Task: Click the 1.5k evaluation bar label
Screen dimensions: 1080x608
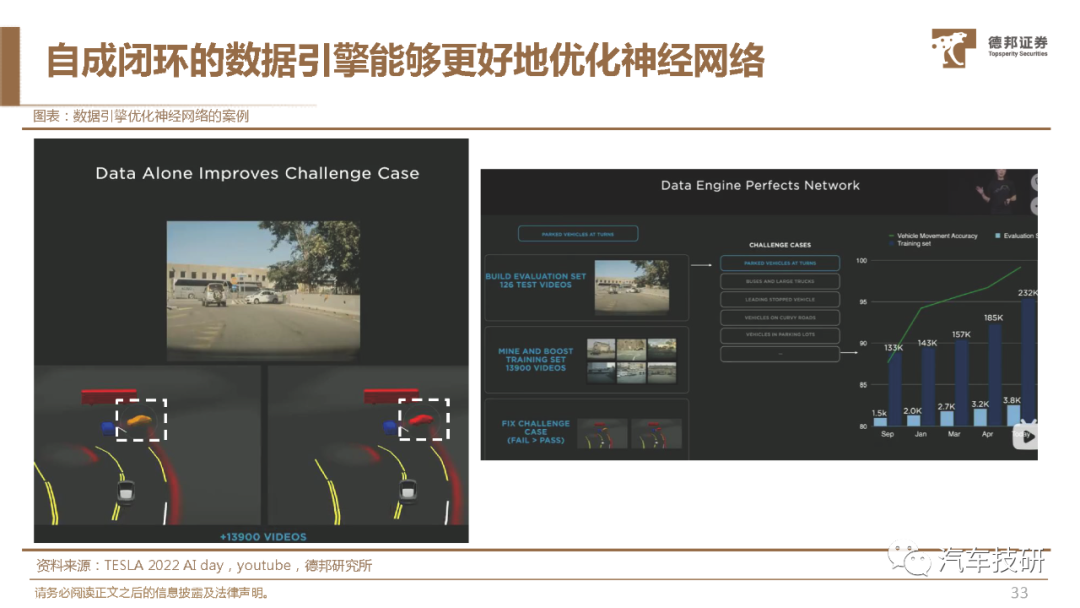Action: (879, 413)
